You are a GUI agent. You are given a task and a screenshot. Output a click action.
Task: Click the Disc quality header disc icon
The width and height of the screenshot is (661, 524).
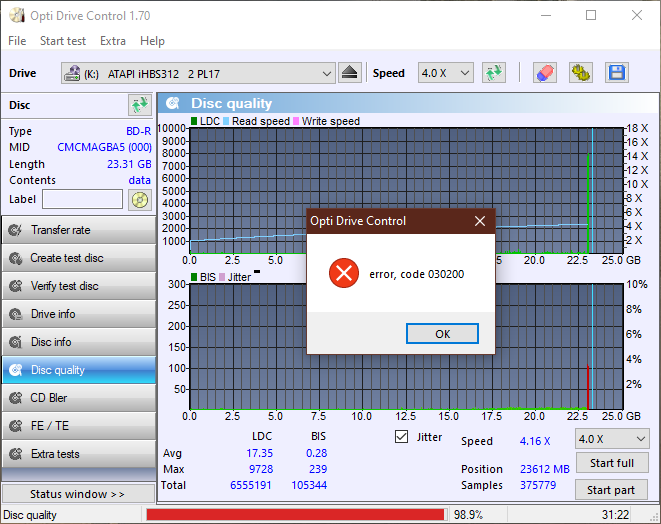click(172, 103)
